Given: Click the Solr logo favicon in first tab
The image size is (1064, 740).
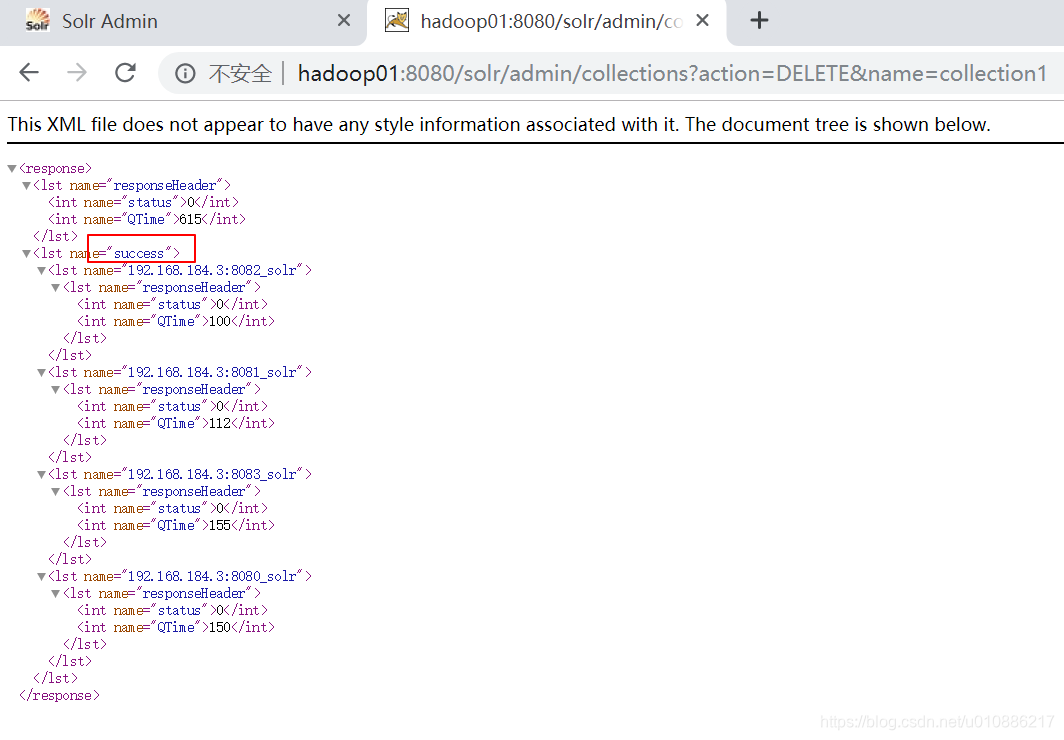Looking at the screenshot, I should pyautogui.click(x=37, y=21).
